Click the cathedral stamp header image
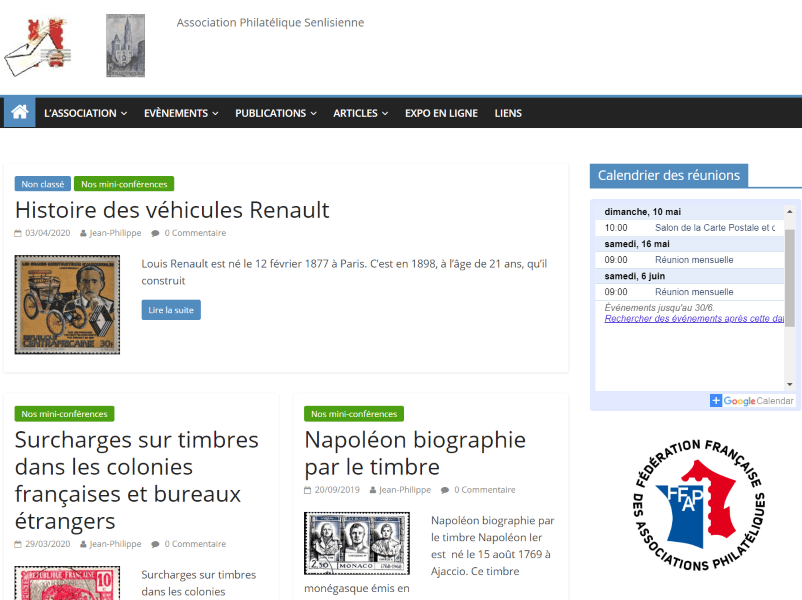 125,46
